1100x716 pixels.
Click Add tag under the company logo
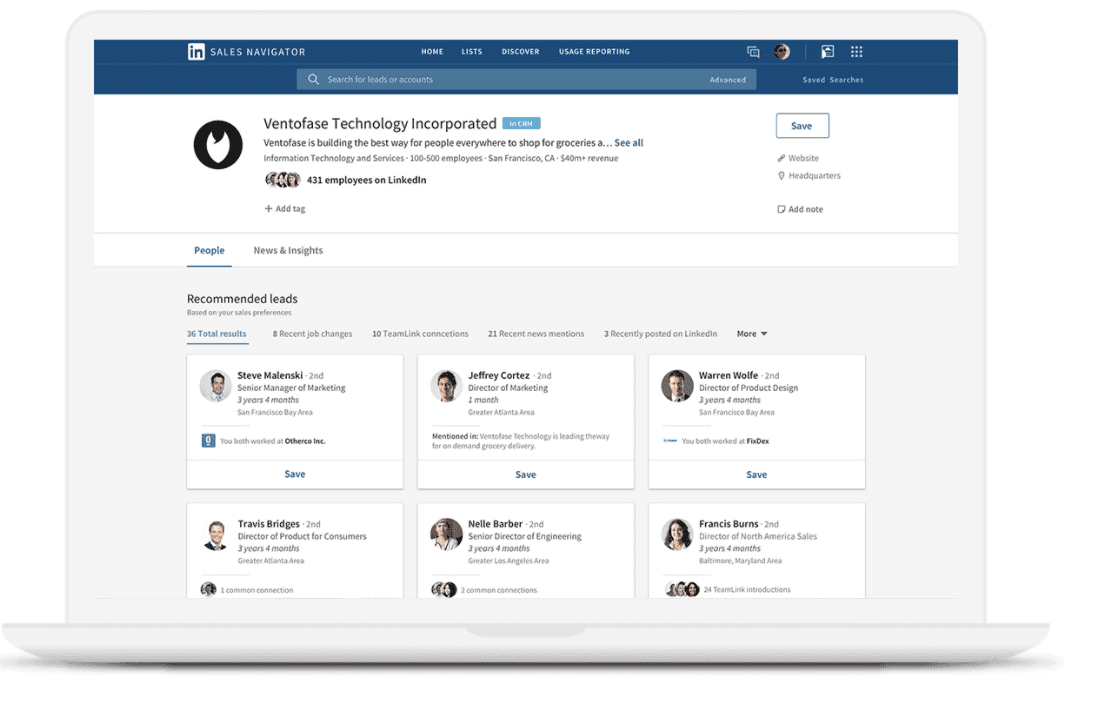click(x=285, y=208)
